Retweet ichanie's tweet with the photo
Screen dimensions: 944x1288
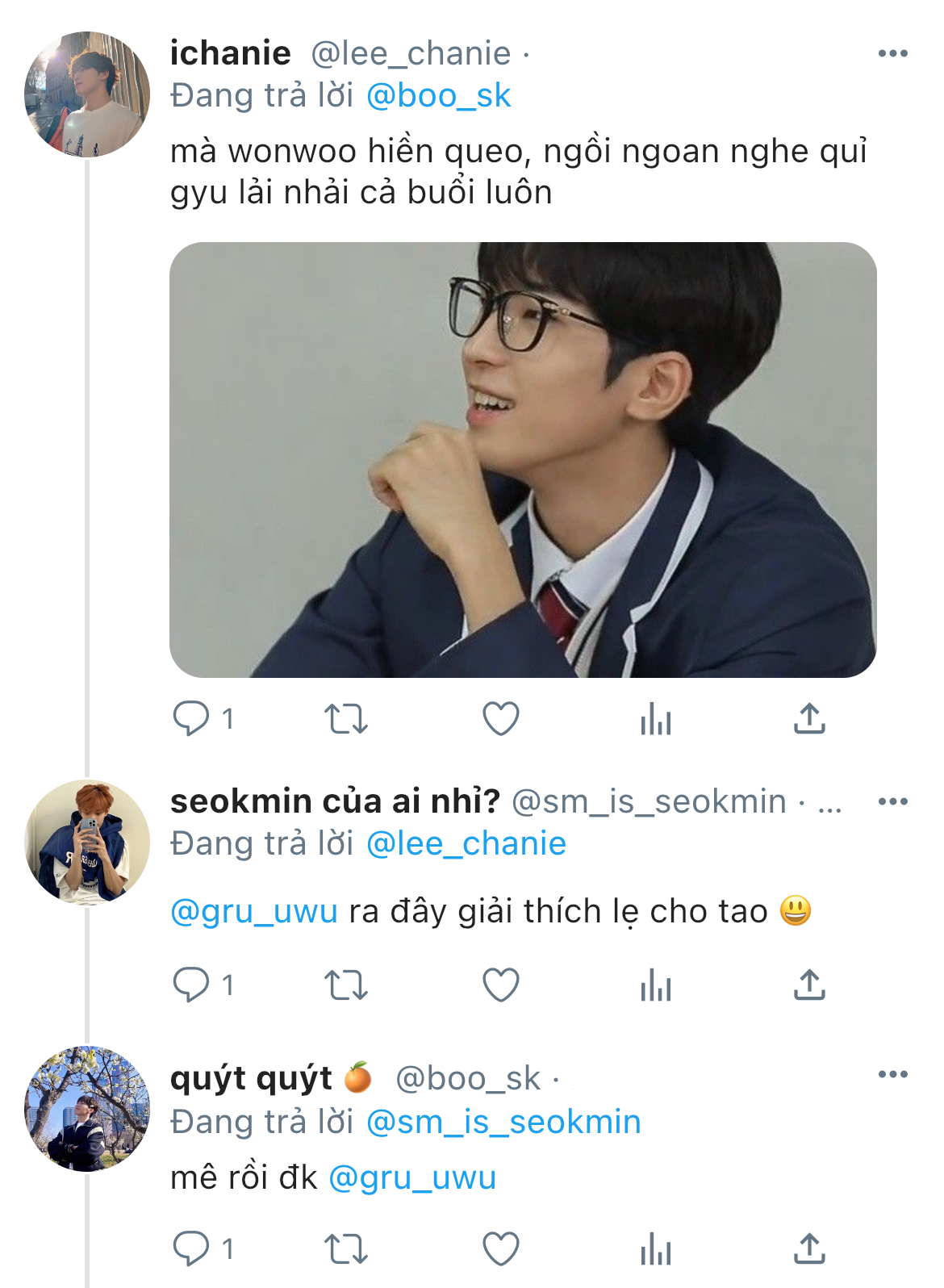pyautogui.click(x=346, y=718)
